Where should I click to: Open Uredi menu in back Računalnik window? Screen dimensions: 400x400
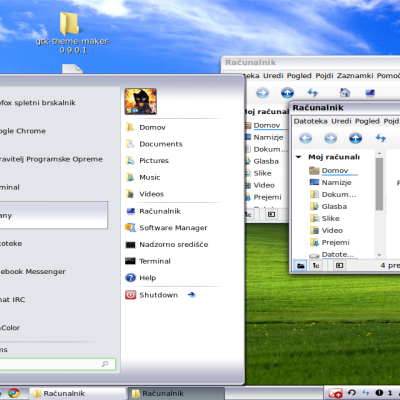click(x=273, y=76)
